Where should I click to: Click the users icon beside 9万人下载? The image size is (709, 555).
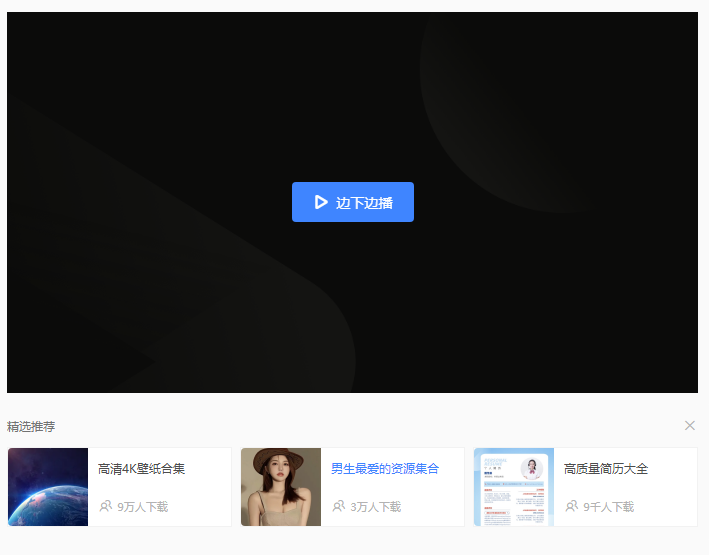tap(105, 506)
